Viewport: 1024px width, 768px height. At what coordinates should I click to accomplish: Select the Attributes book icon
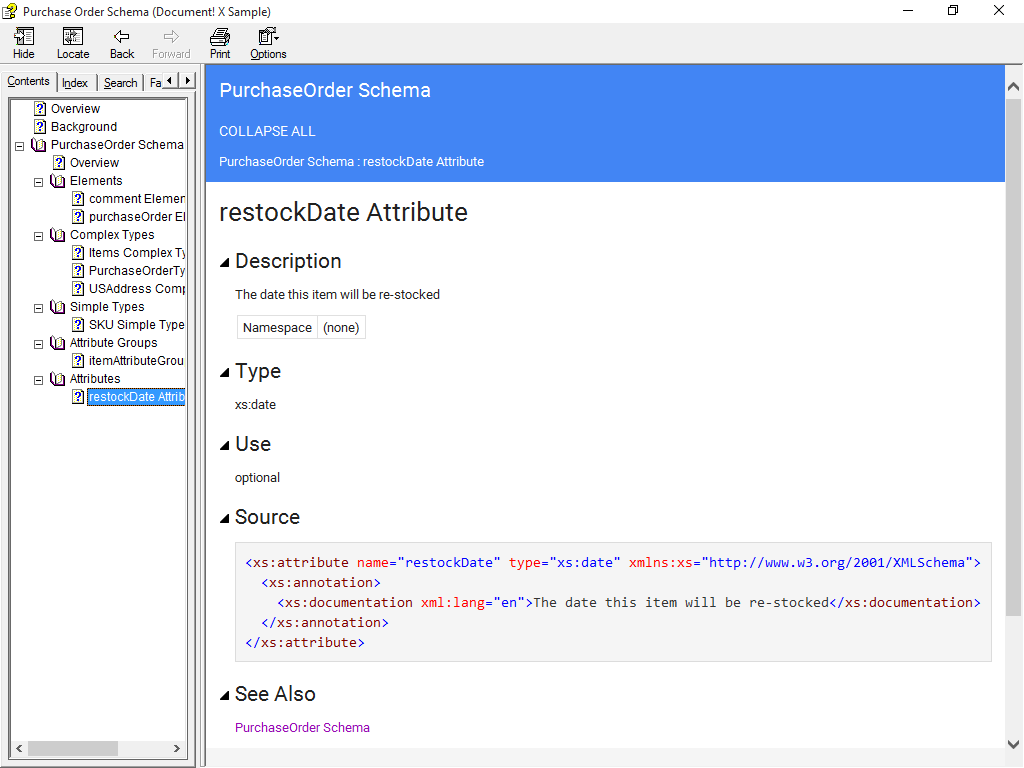[x=57, y=379]
